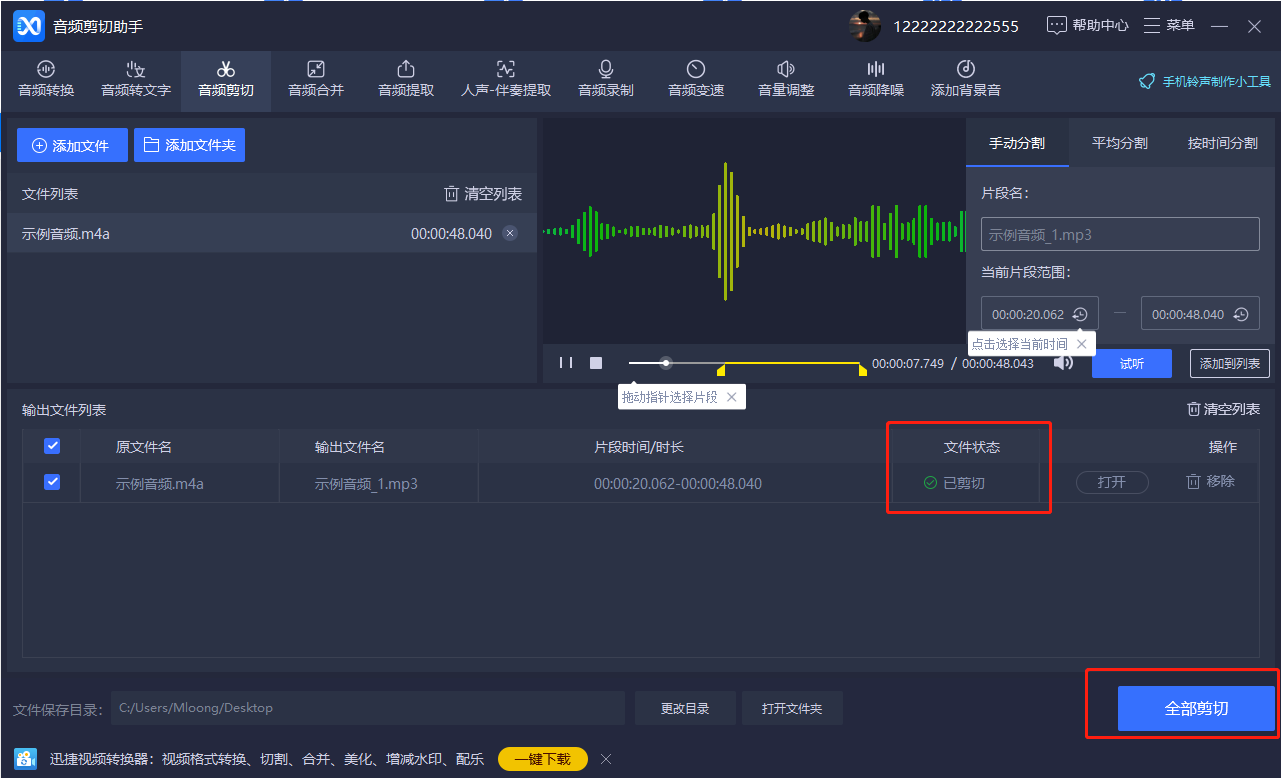Image resolution: width=1281 pixels, height=778 pixels.
Task: Select the 音频剪切 scissors tool
Action: pyautogui.click(x=226, y=79)
